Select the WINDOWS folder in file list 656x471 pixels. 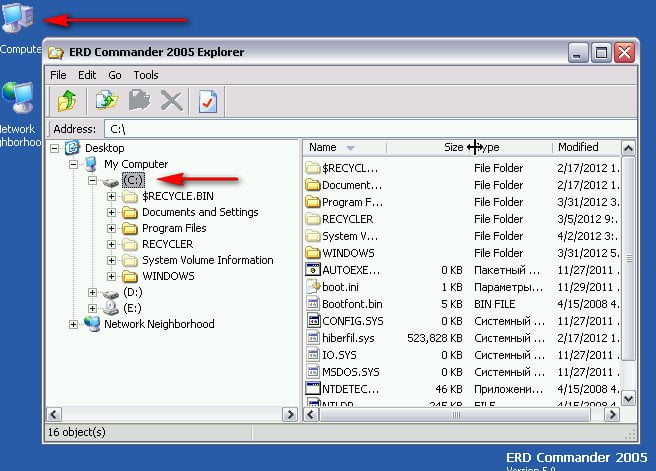point(347,253)
